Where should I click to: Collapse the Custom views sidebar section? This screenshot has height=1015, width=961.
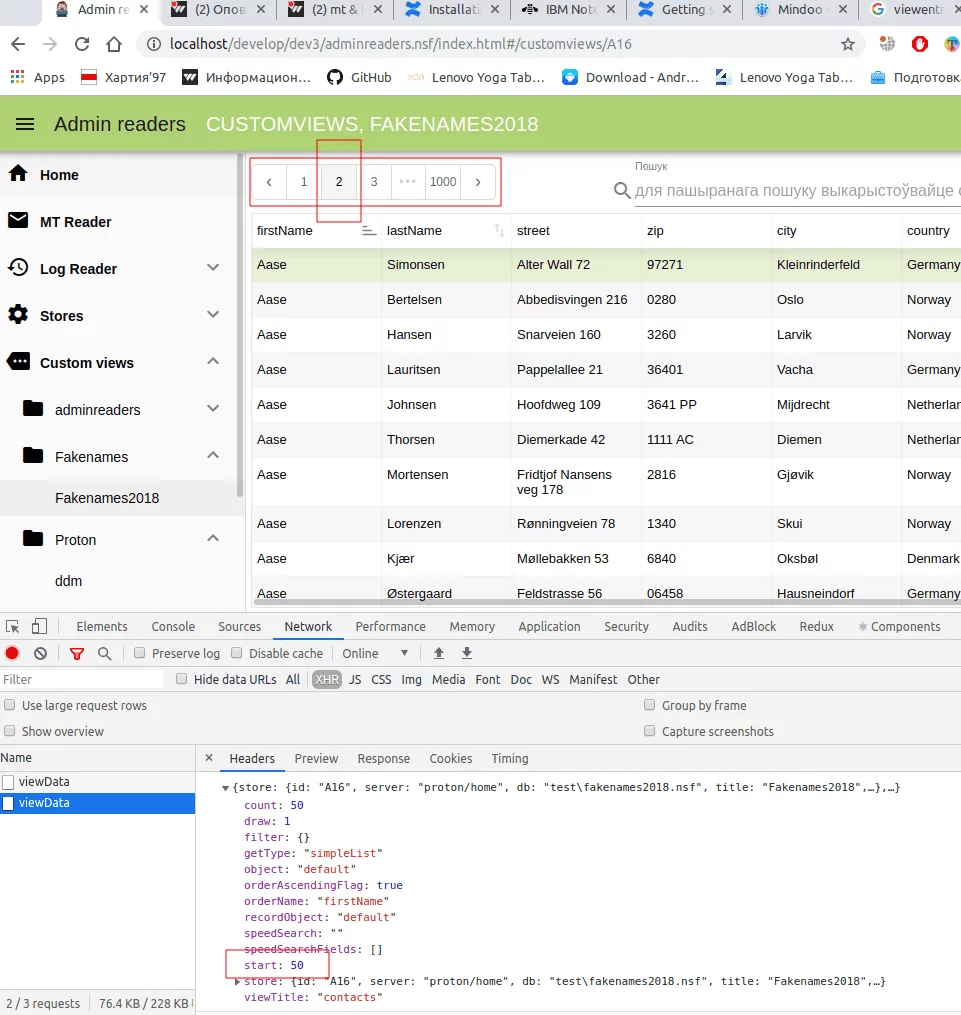tap(213, 362)
